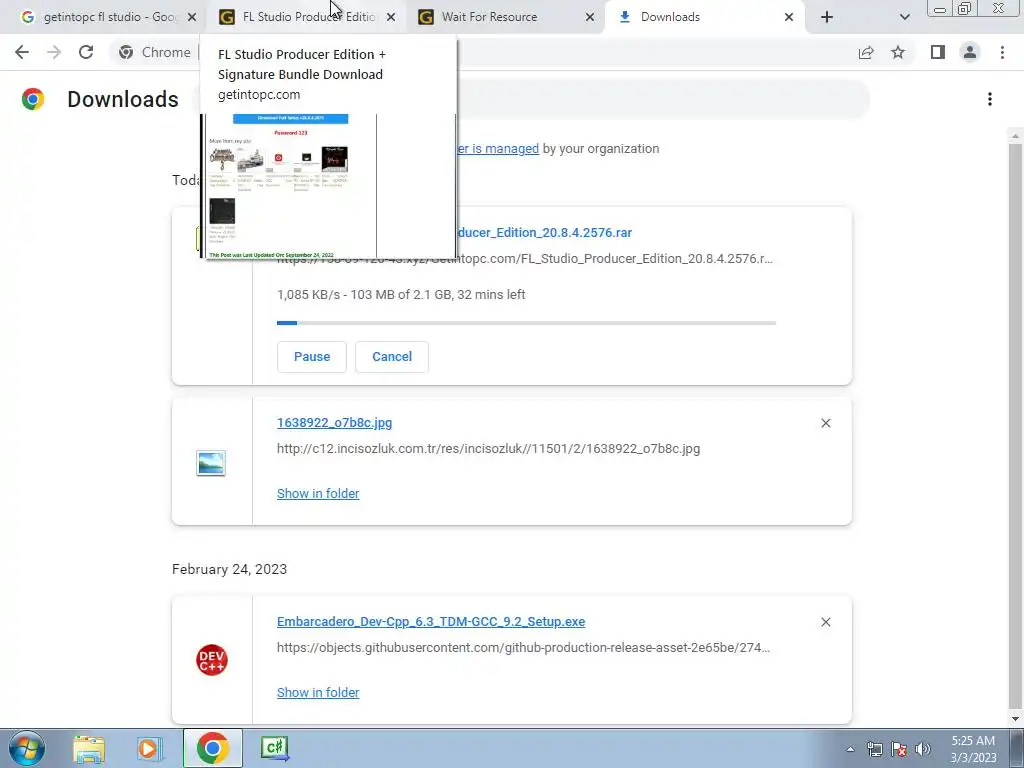Open the side panel icon
The width and height of the screenshot is (1024, 768).
[938, 52]
